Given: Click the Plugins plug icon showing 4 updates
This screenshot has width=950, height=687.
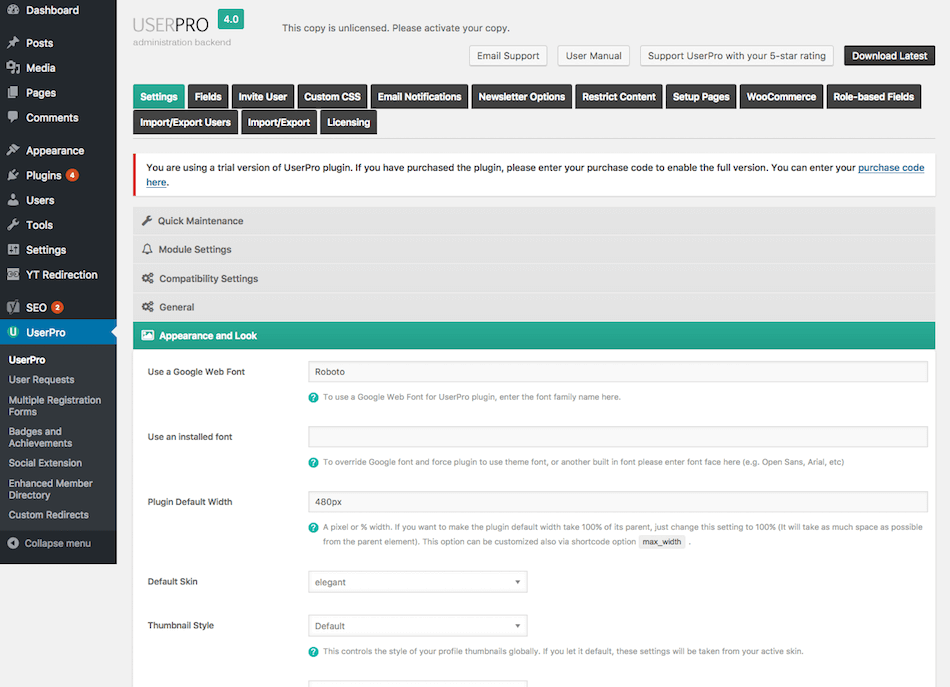Looking at the screenshot, I should (x=14, y=174).
